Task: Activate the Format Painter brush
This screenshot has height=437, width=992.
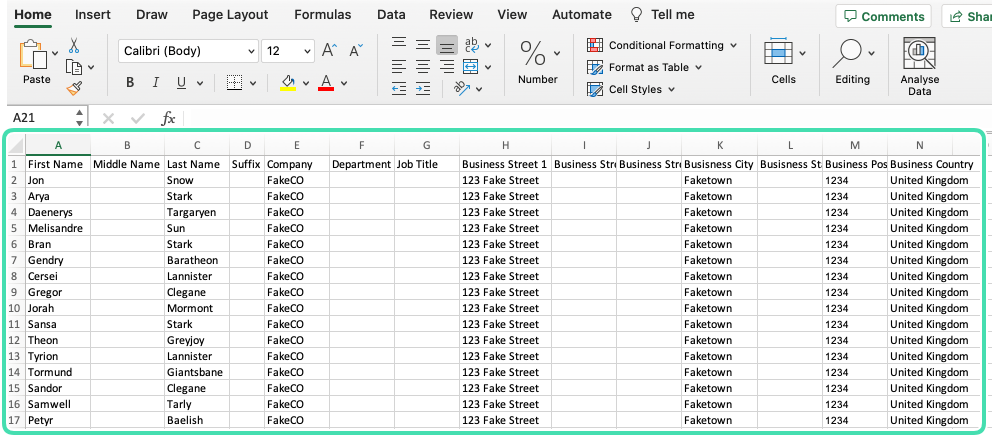Action: 74,88
